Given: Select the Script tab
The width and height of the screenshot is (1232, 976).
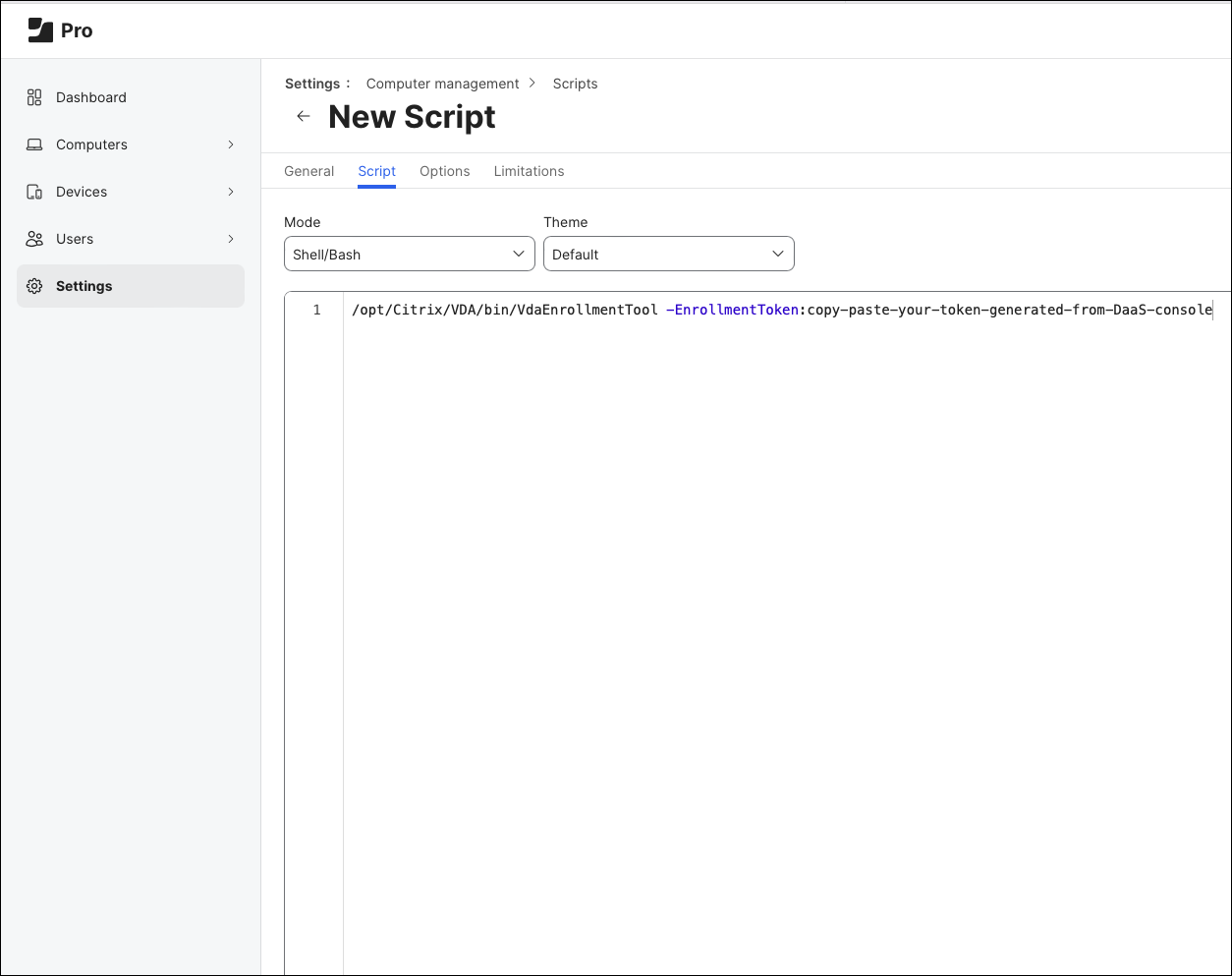Looking at the screenshot, I should coord(376,171).
